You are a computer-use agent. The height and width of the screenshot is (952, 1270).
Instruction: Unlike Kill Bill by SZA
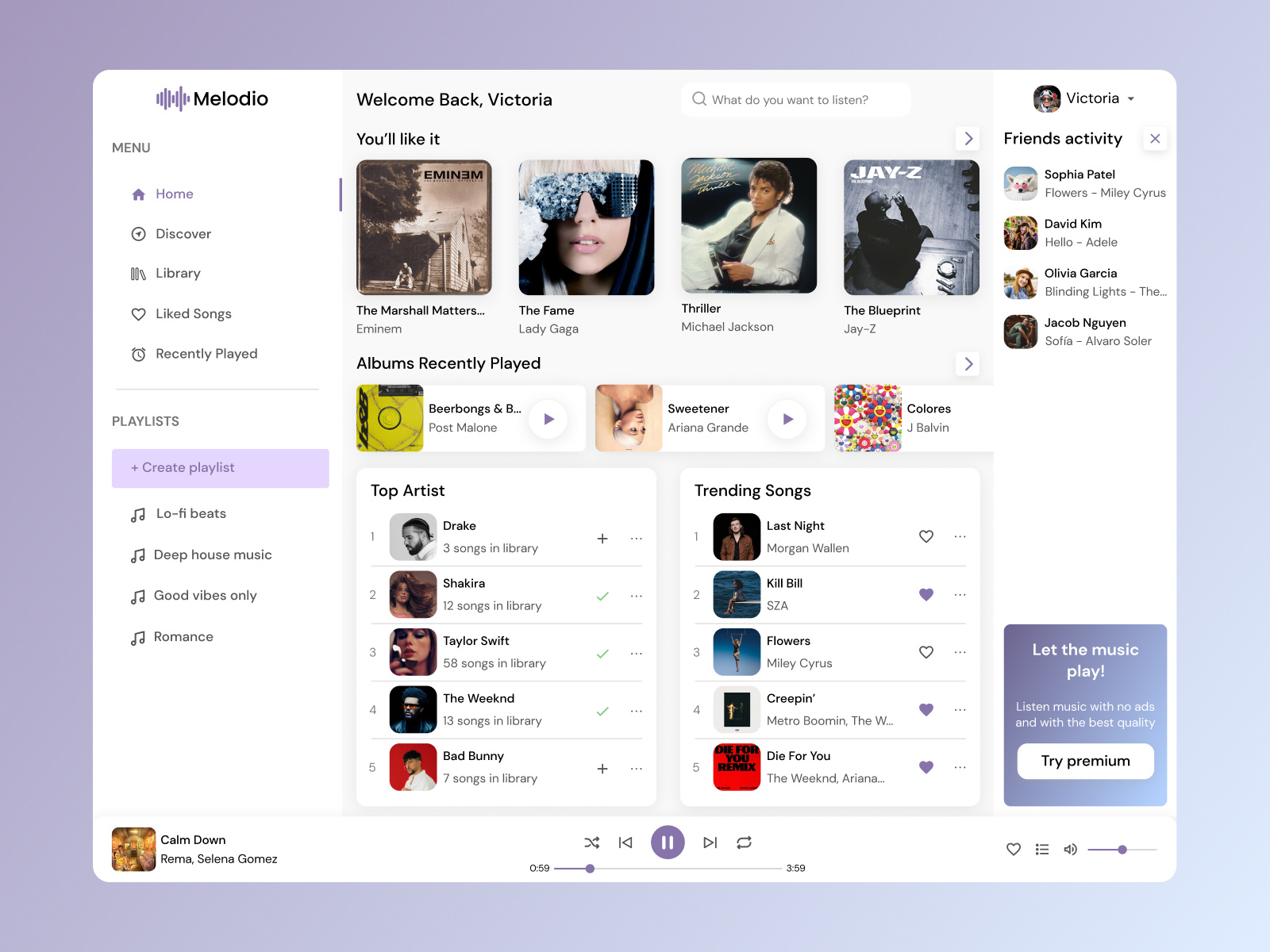pyautogui.click(x=926, y=594)
